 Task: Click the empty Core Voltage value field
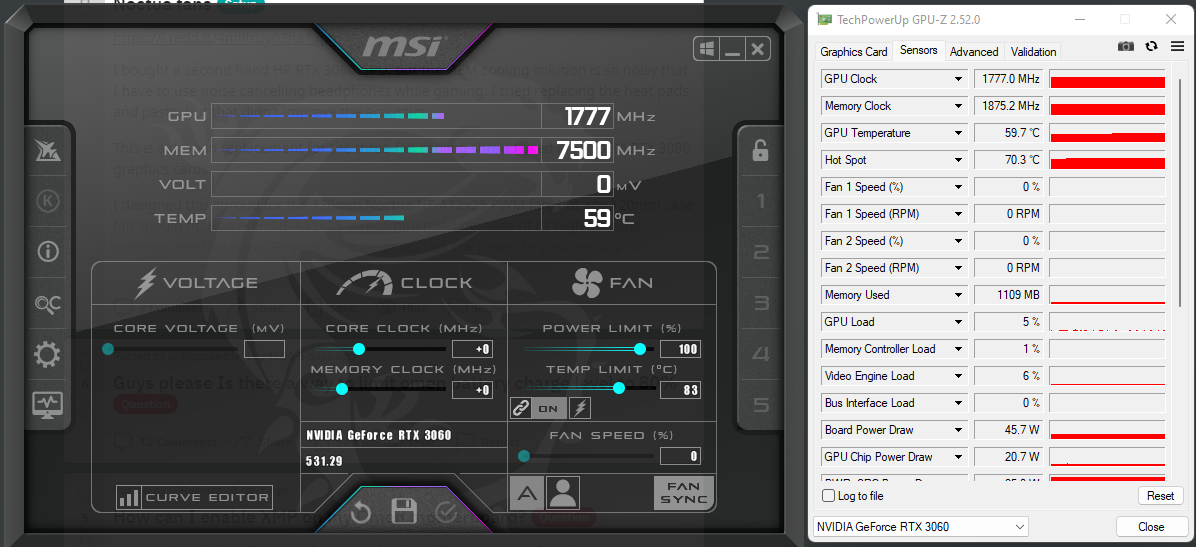(264, 349)
